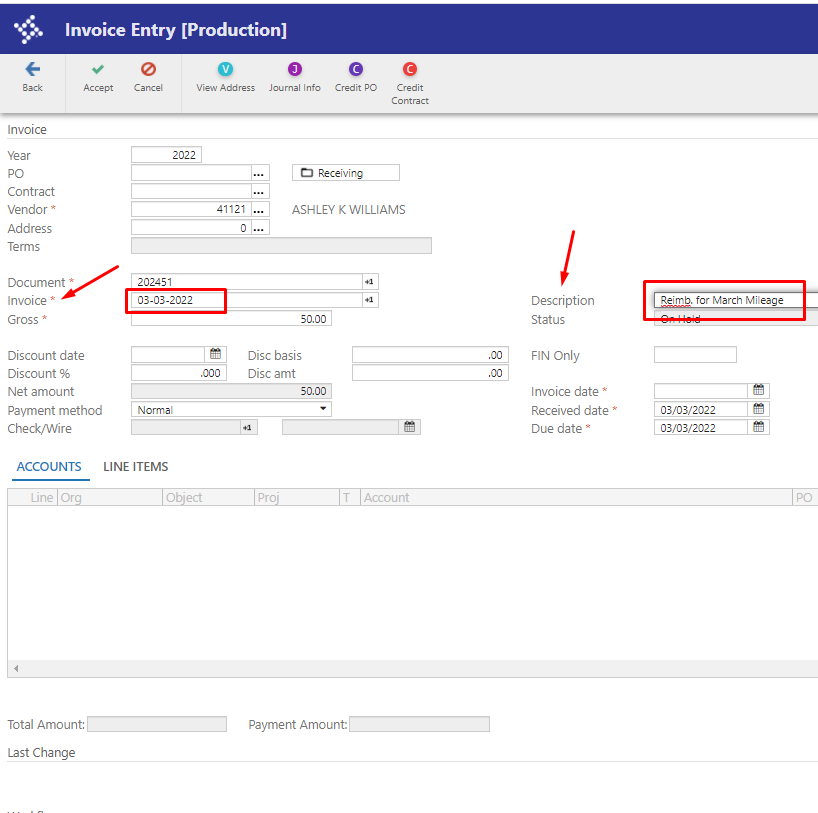Click the Account column header
This screenshot has width=818, height=813.
coord(576,497)
